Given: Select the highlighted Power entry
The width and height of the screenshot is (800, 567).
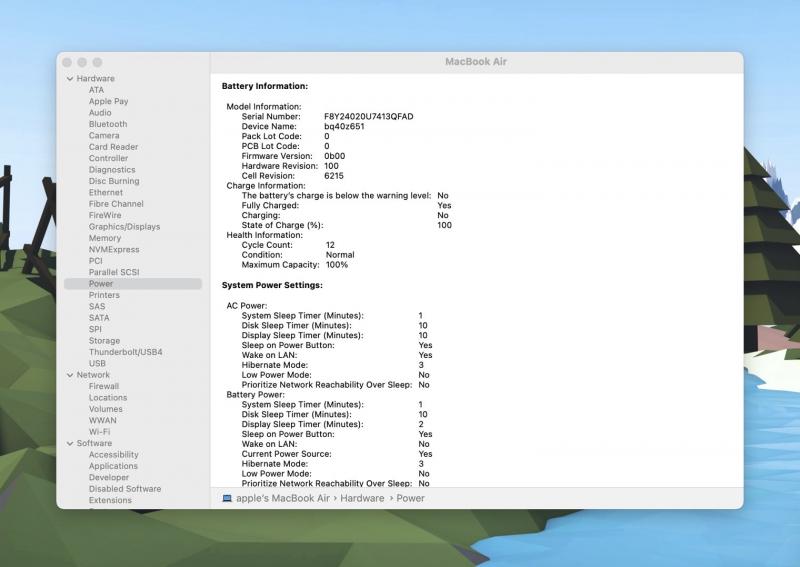Looking at the screenshot, I should coord(133,284).
